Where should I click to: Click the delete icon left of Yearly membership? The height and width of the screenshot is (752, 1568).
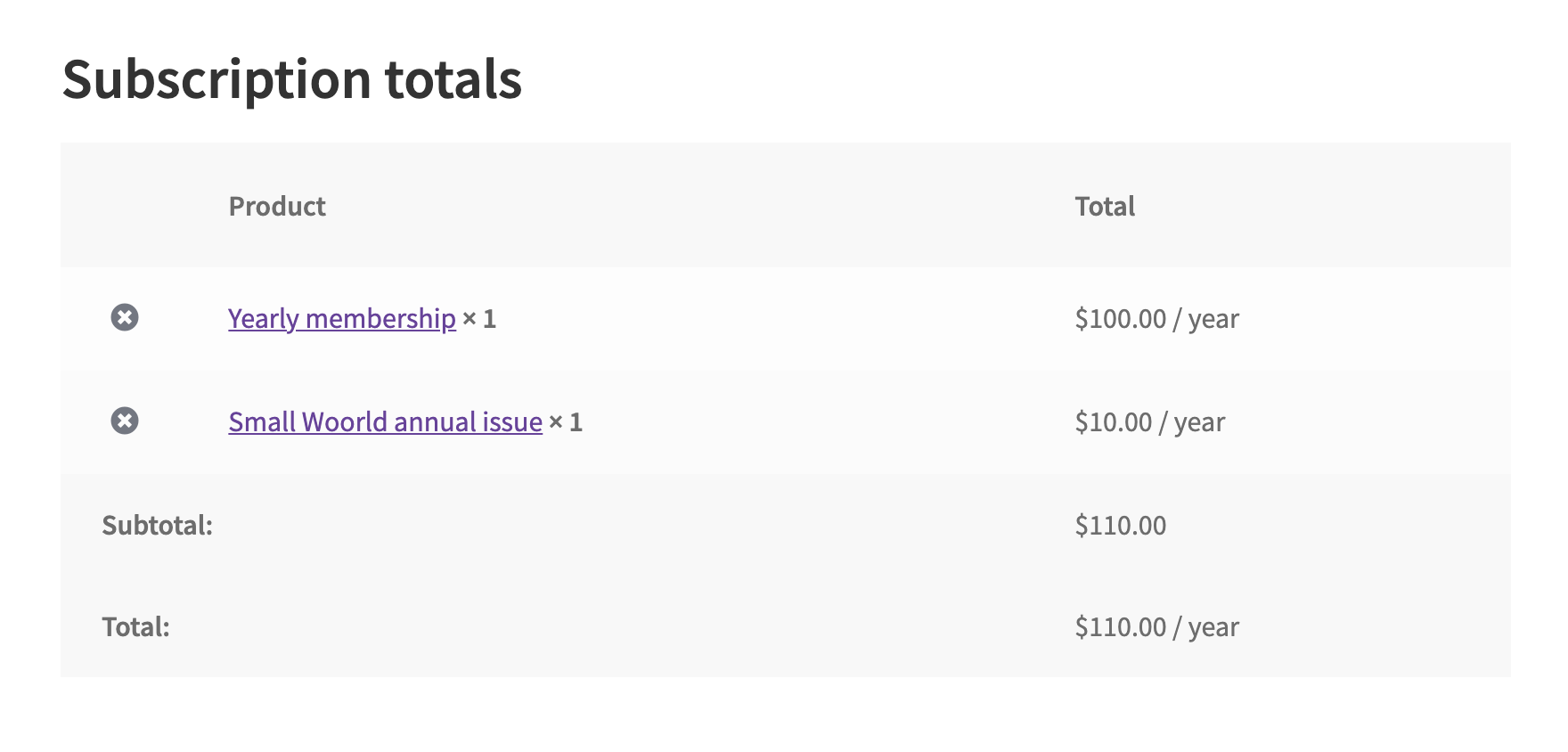coord(125,318)
